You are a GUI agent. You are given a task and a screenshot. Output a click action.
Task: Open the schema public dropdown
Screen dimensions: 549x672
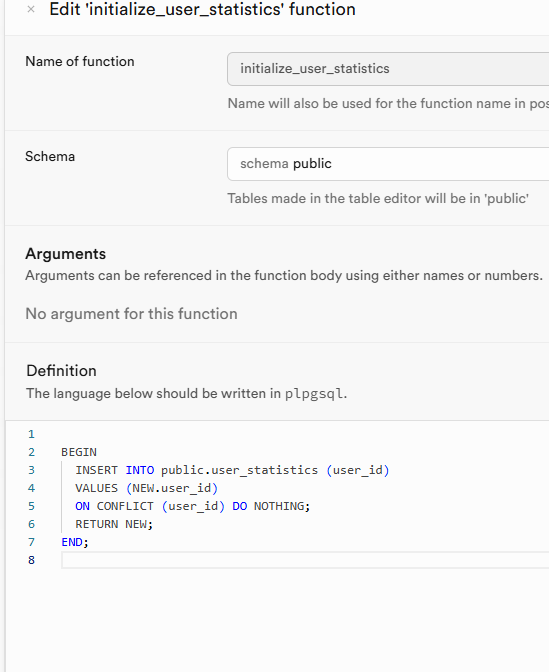pyautogui.click(x=388, y=164)
